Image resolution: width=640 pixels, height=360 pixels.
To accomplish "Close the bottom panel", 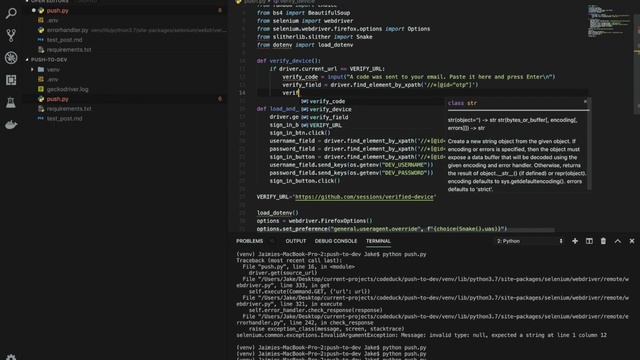I will pyautogui.click(x=632, y=241).
